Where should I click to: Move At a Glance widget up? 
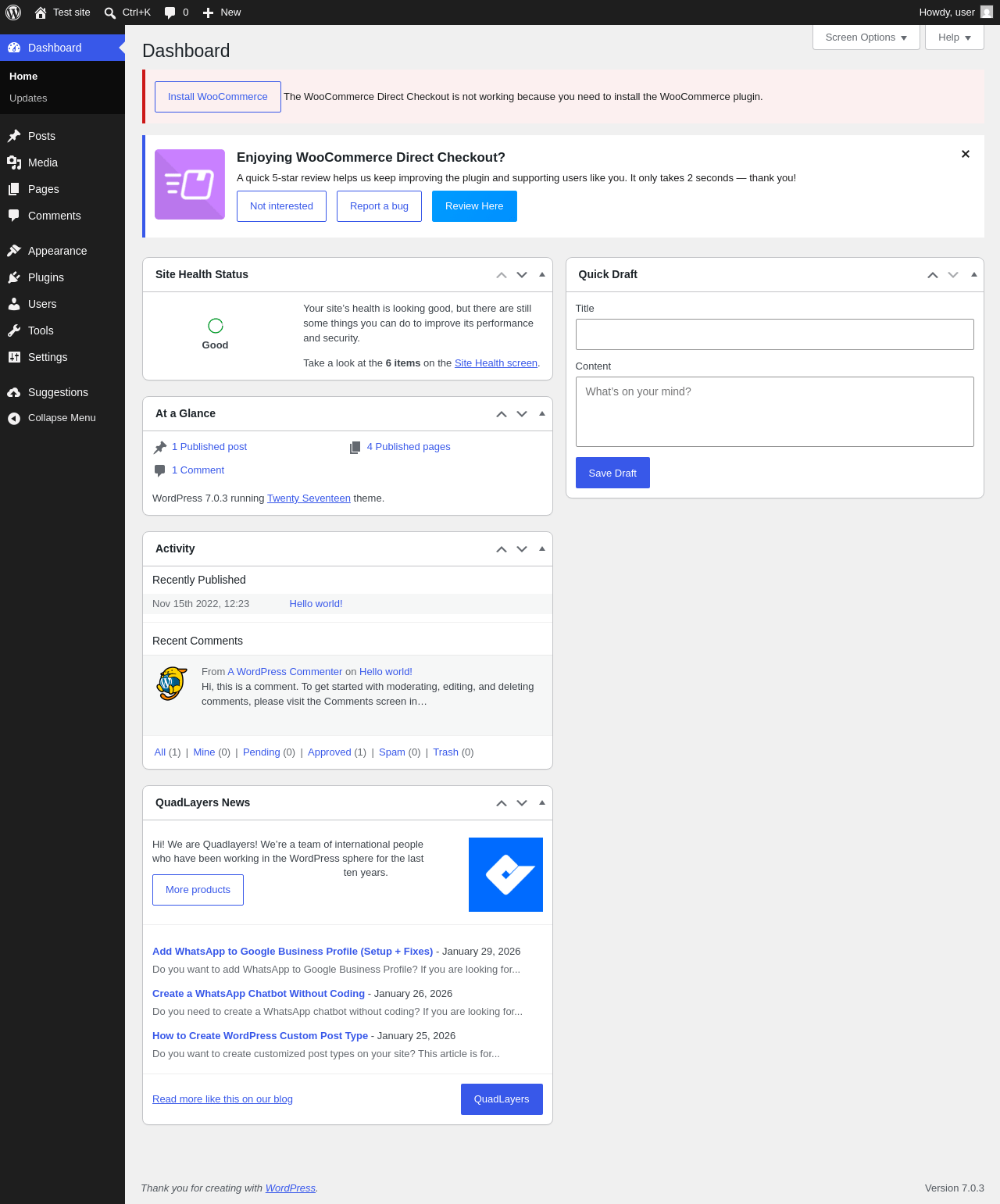coord(502,414)
